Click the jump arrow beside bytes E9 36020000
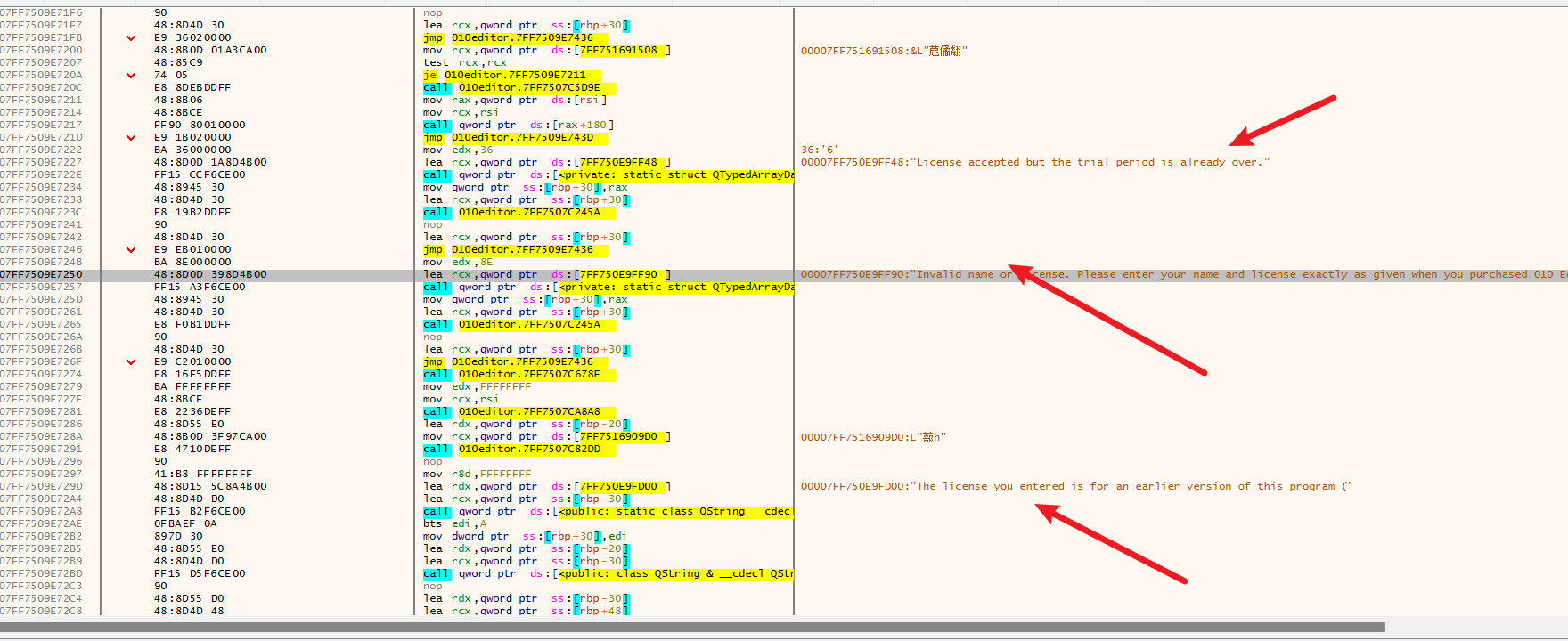 131,38
